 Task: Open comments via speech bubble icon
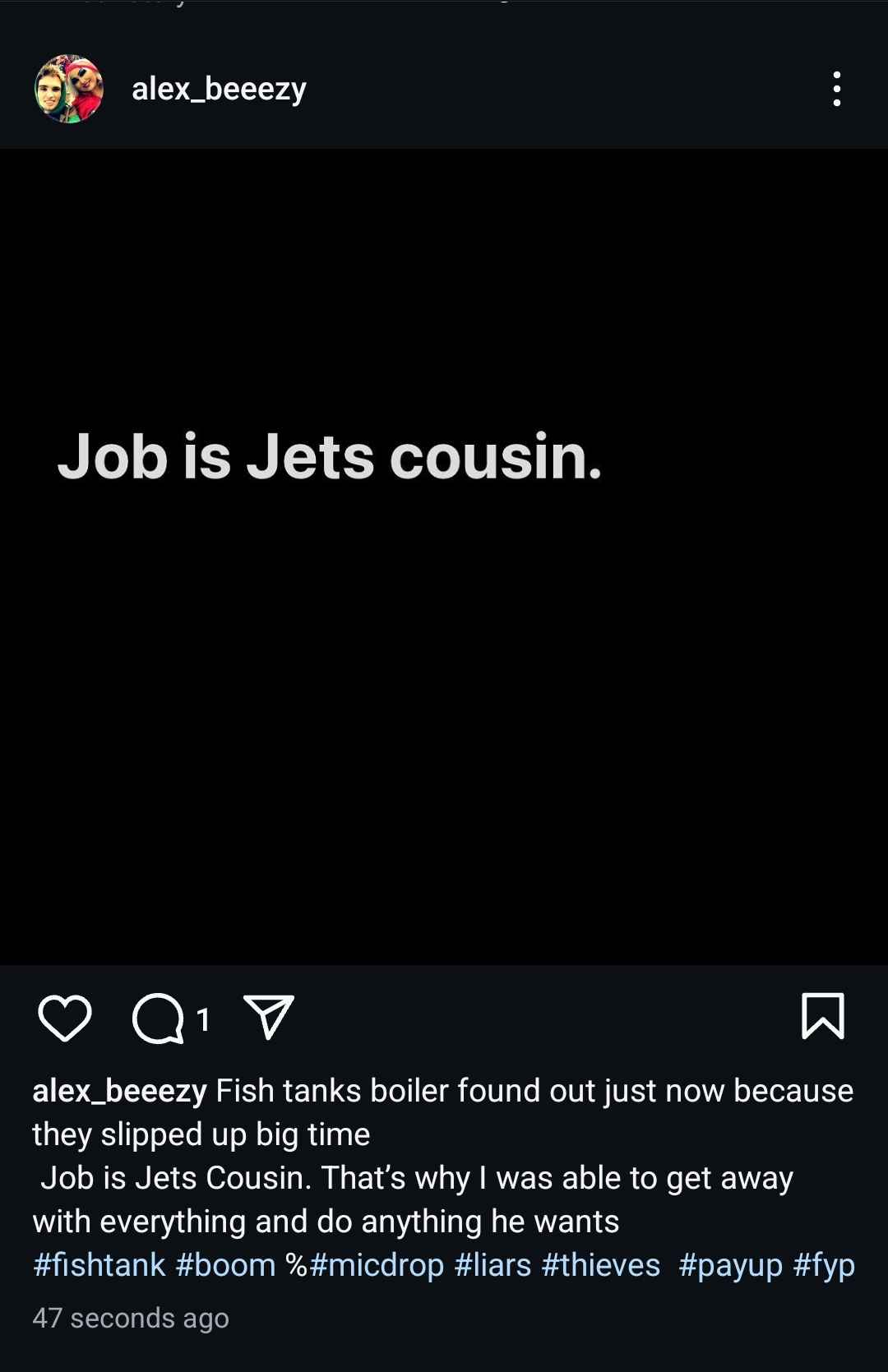158,1019
